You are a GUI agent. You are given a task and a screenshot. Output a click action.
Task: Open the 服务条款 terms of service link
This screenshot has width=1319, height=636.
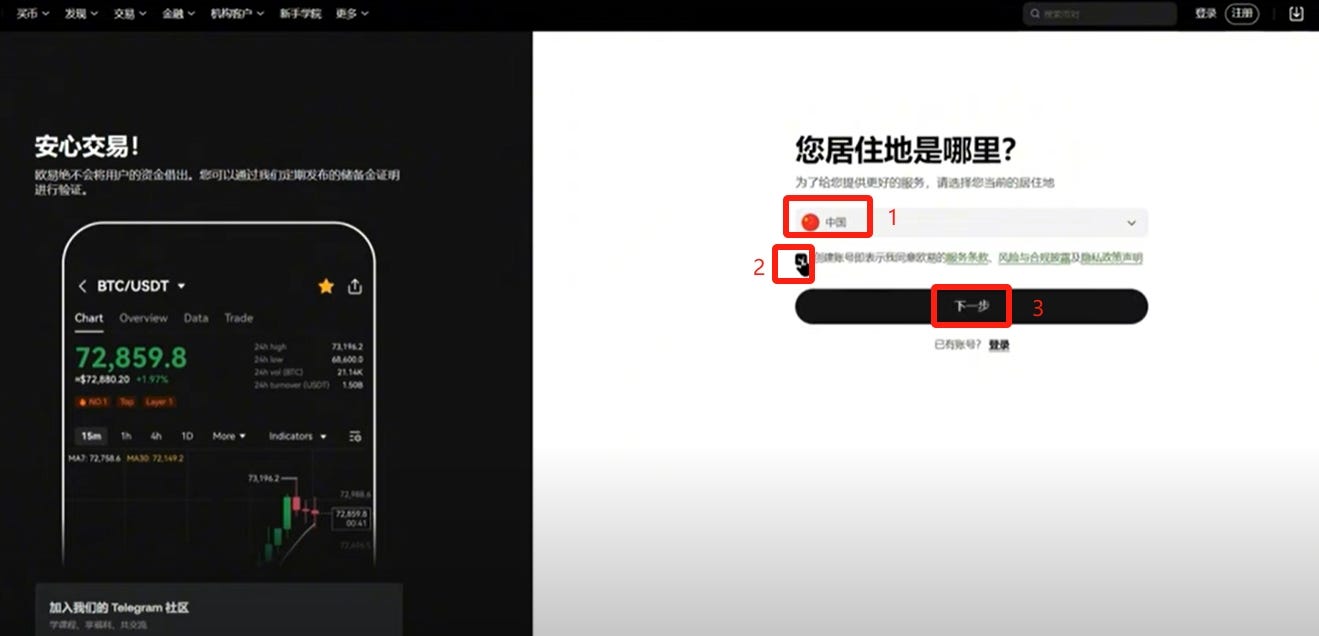(967, 258)
